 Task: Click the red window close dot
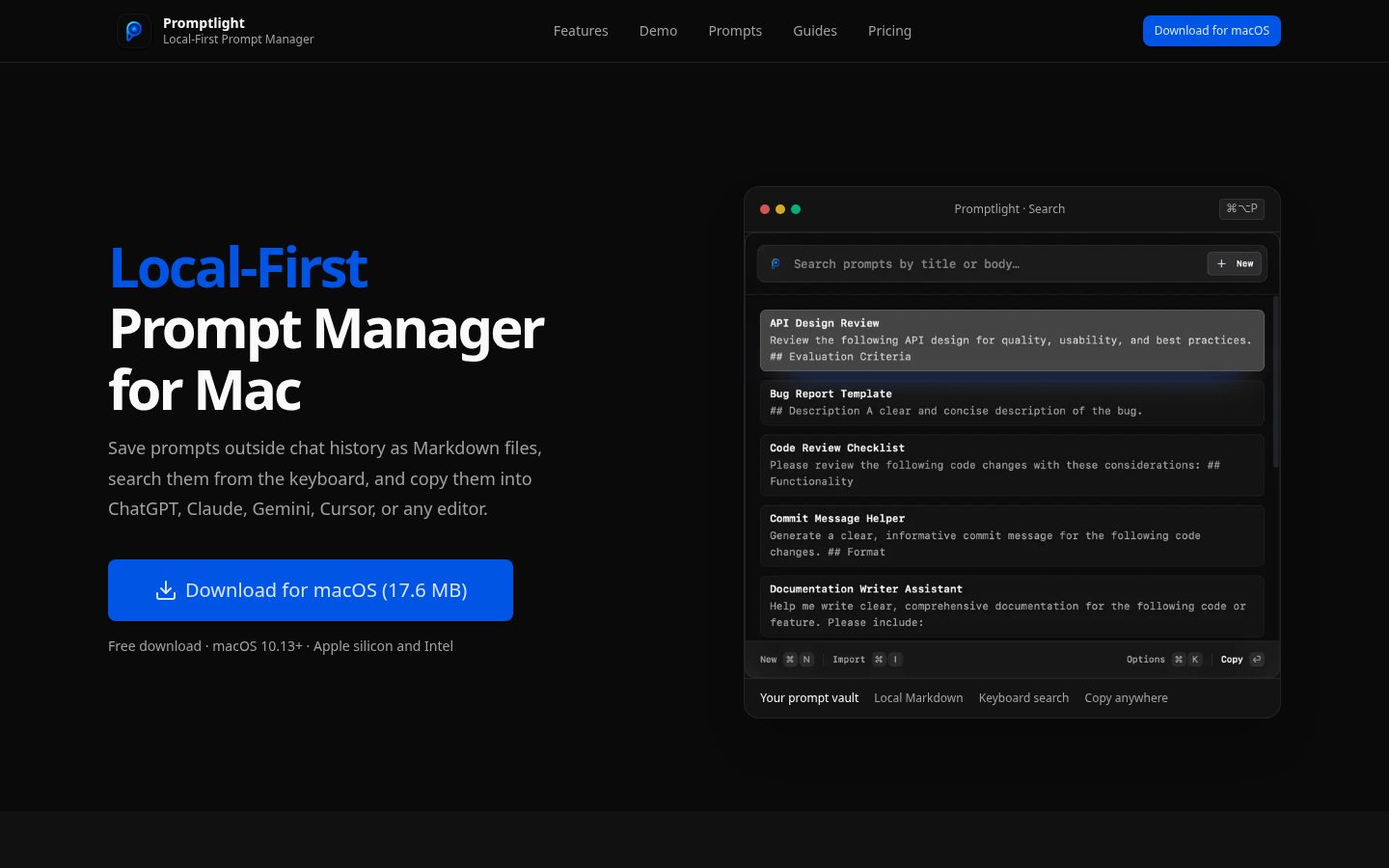(x=765, y=209)
